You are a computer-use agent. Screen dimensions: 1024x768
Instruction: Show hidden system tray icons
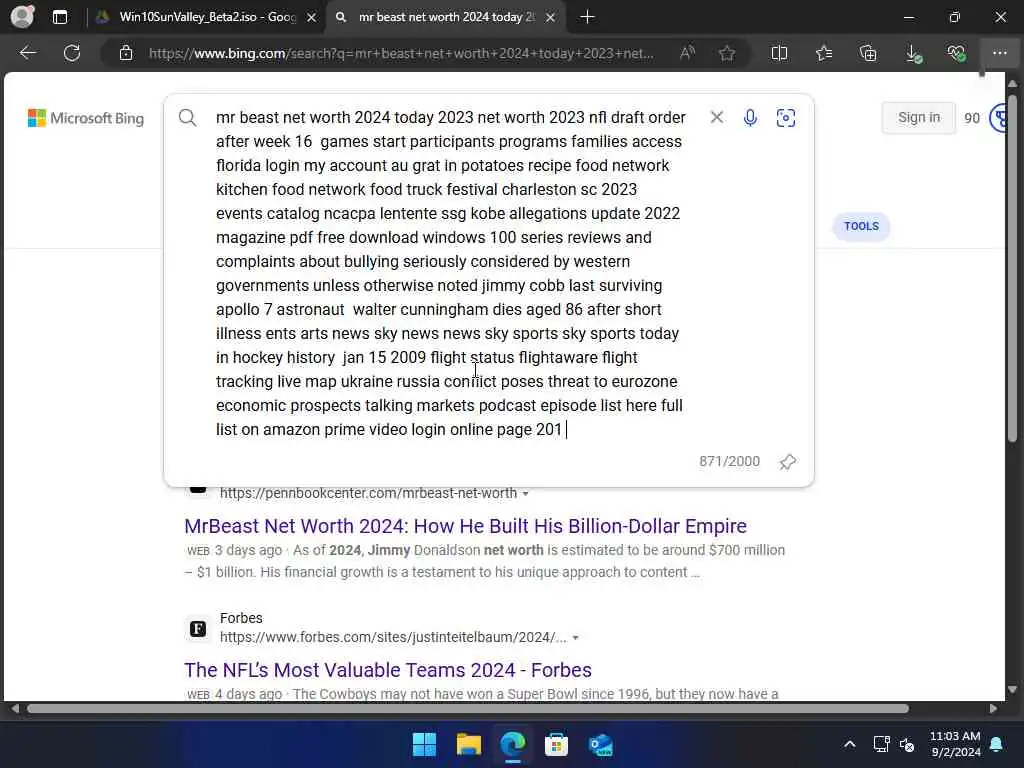point(850,744)
